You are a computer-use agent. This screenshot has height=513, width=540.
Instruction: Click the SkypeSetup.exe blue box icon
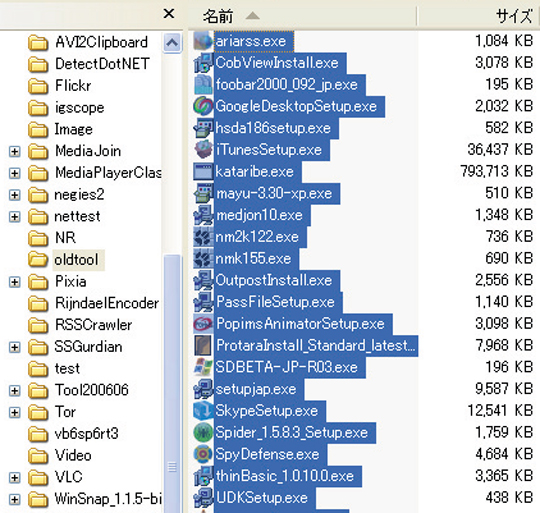coord(203,411)
